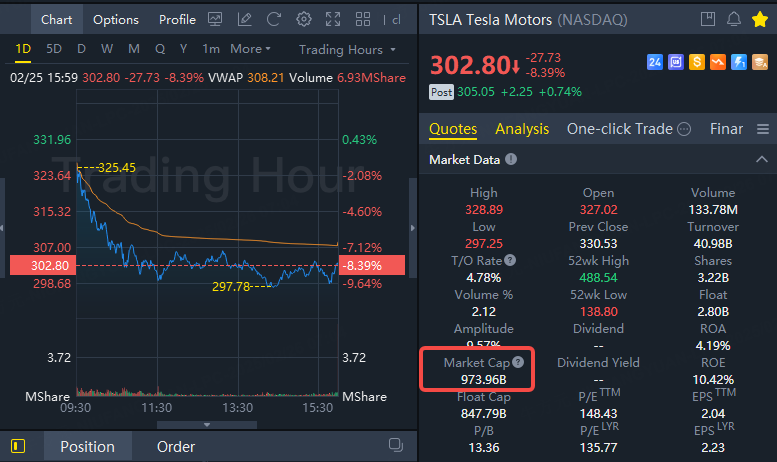Select the 1m one-minute timeframe
The image size is (777, 462).
tap(211, 49)
